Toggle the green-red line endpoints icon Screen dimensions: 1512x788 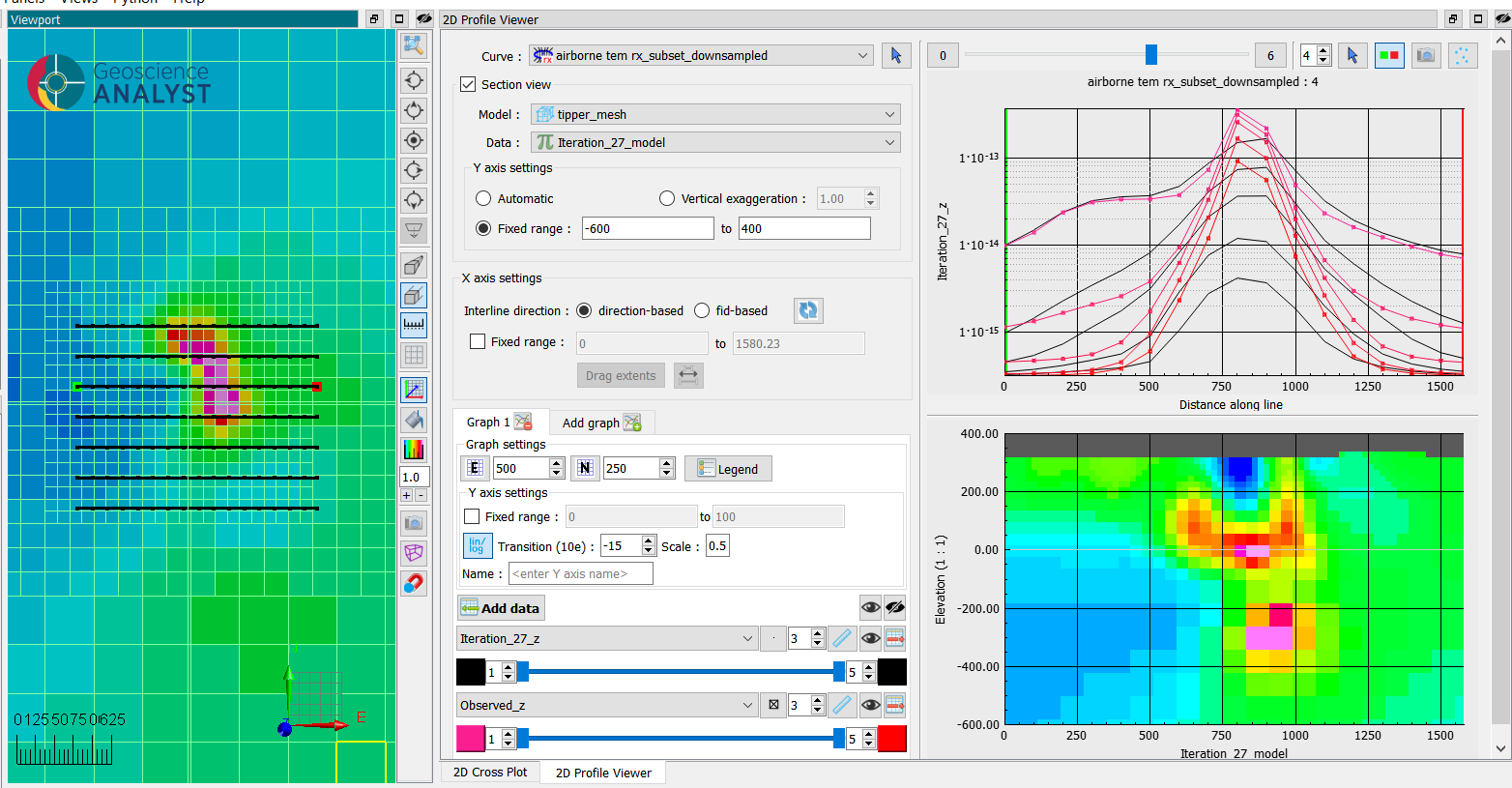[x=1389, y=56]
